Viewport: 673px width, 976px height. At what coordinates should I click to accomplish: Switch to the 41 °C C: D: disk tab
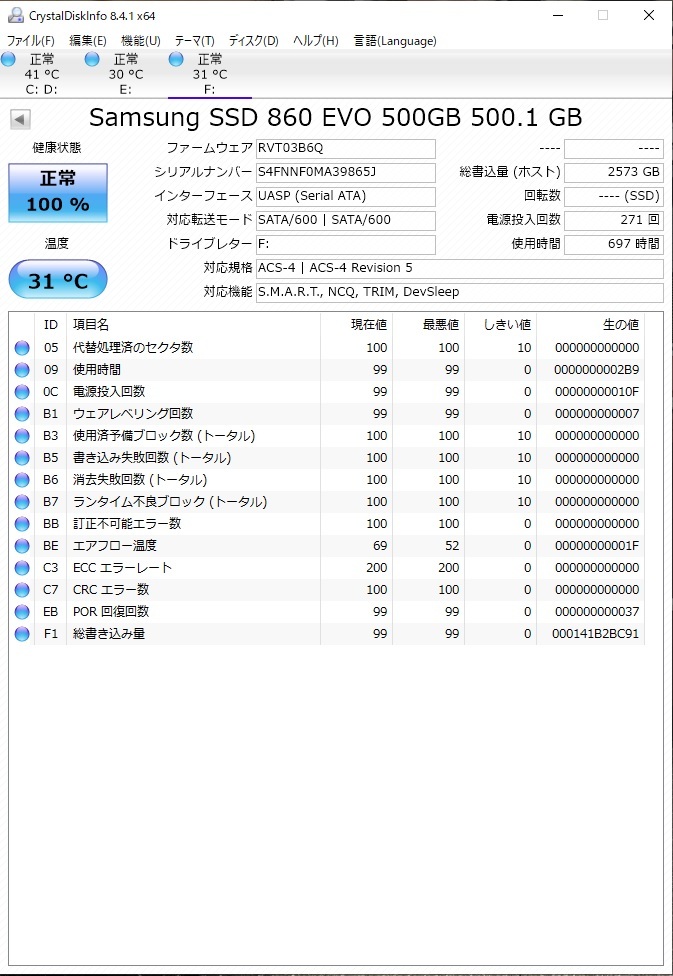coord(42,74)
